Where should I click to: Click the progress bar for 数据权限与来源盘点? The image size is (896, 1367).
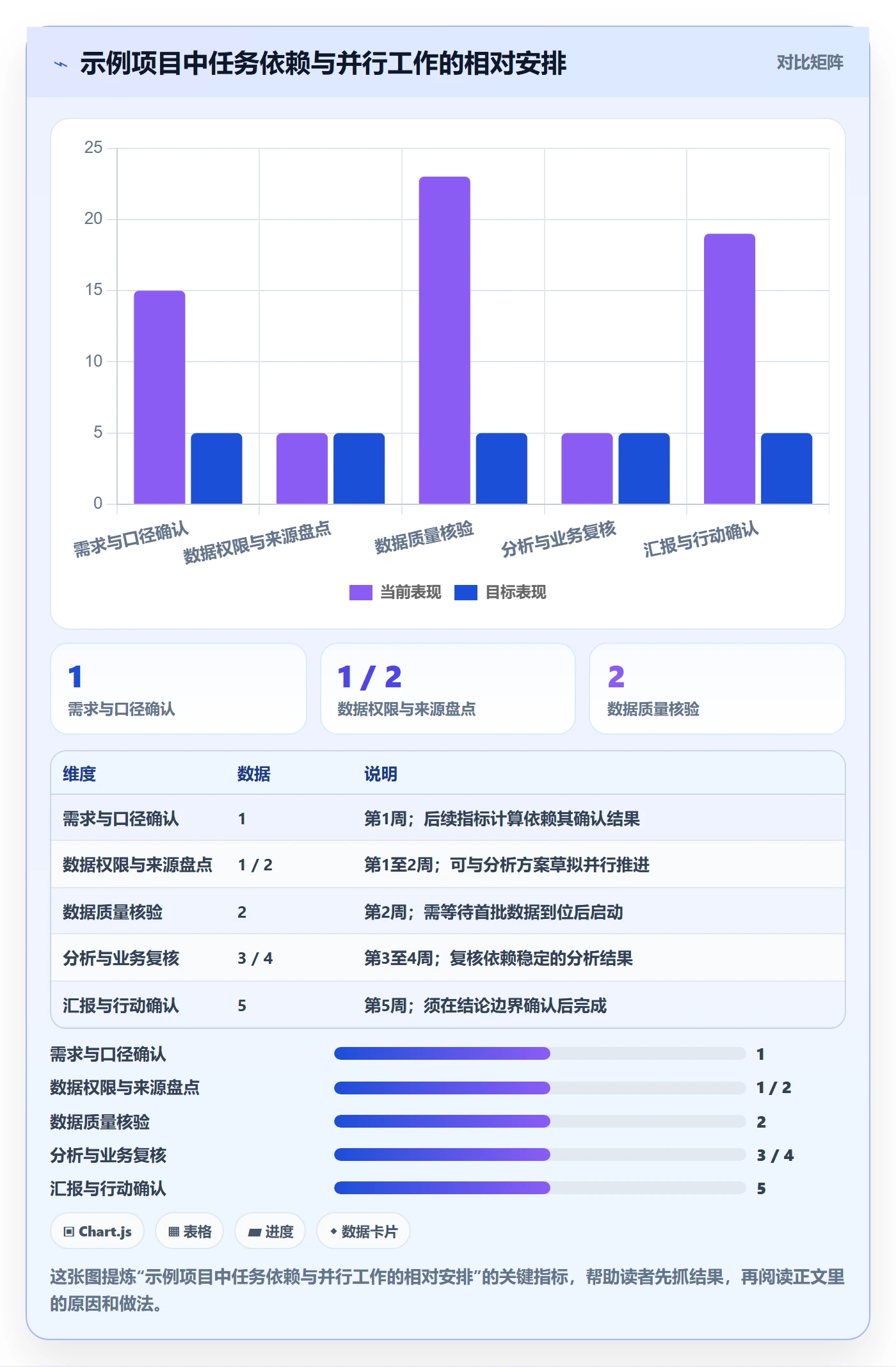(540, 1087)
